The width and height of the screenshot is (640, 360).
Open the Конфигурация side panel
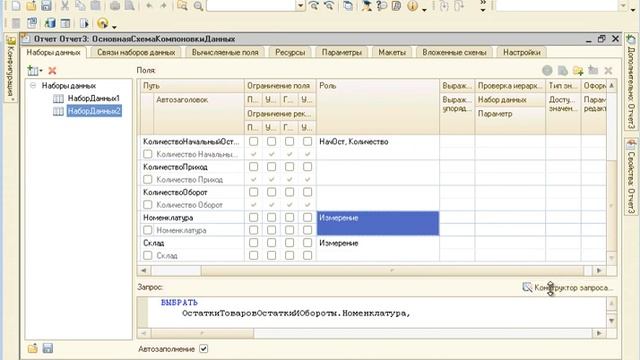tap(11, 68)
